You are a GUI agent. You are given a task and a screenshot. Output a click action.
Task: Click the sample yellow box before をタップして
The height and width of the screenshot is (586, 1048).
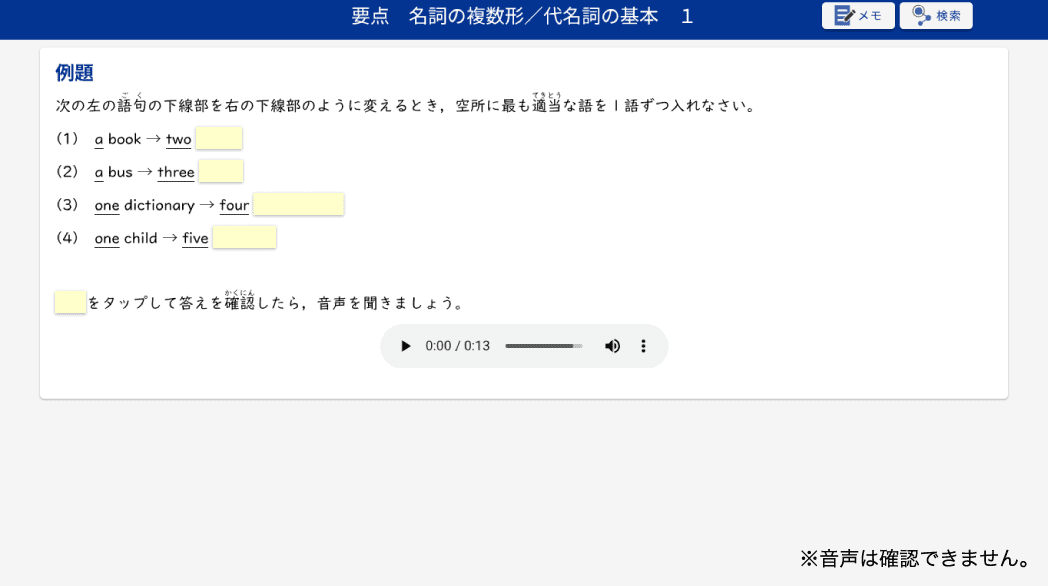70,302
